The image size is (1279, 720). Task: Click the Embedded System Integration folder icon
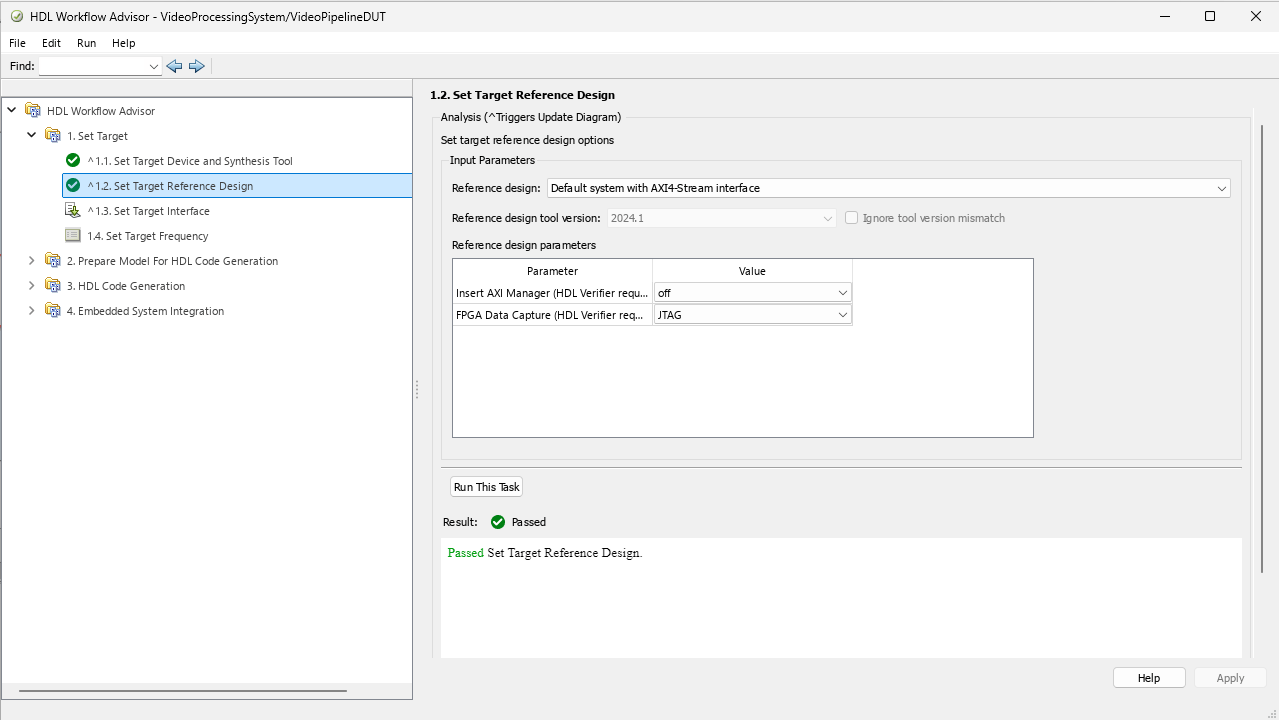[x=53, y=310]
